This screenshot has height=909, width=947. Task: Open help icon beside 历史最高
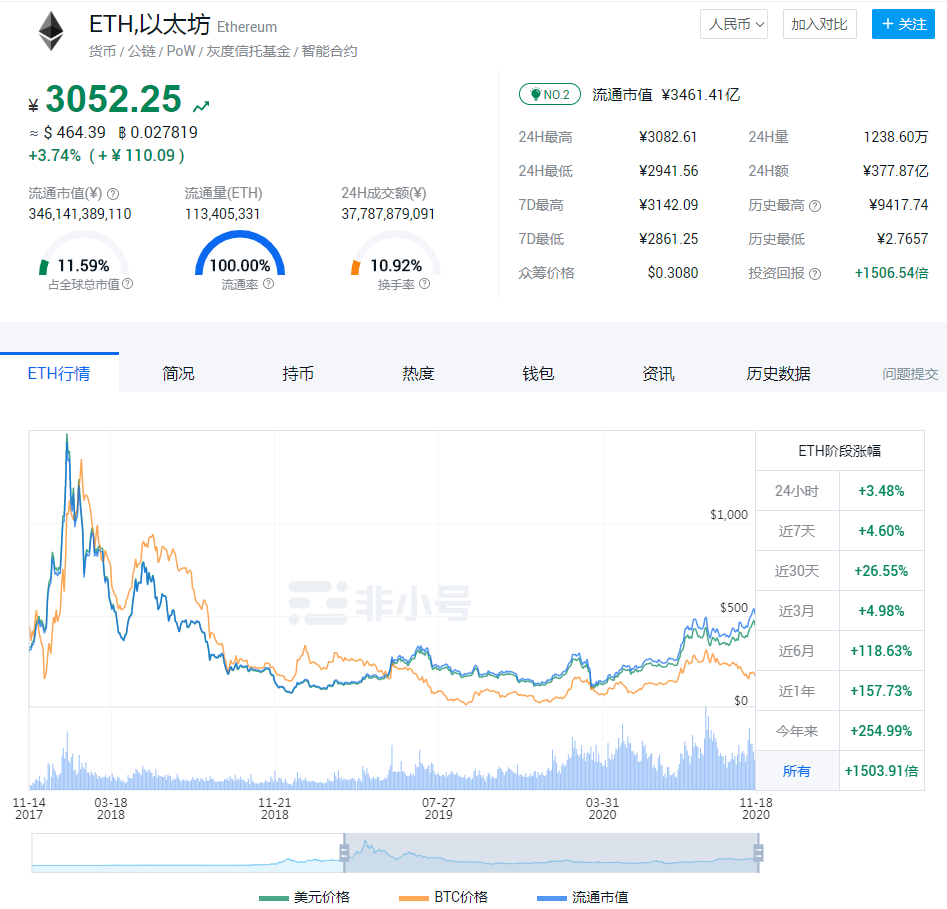(815, 206)
